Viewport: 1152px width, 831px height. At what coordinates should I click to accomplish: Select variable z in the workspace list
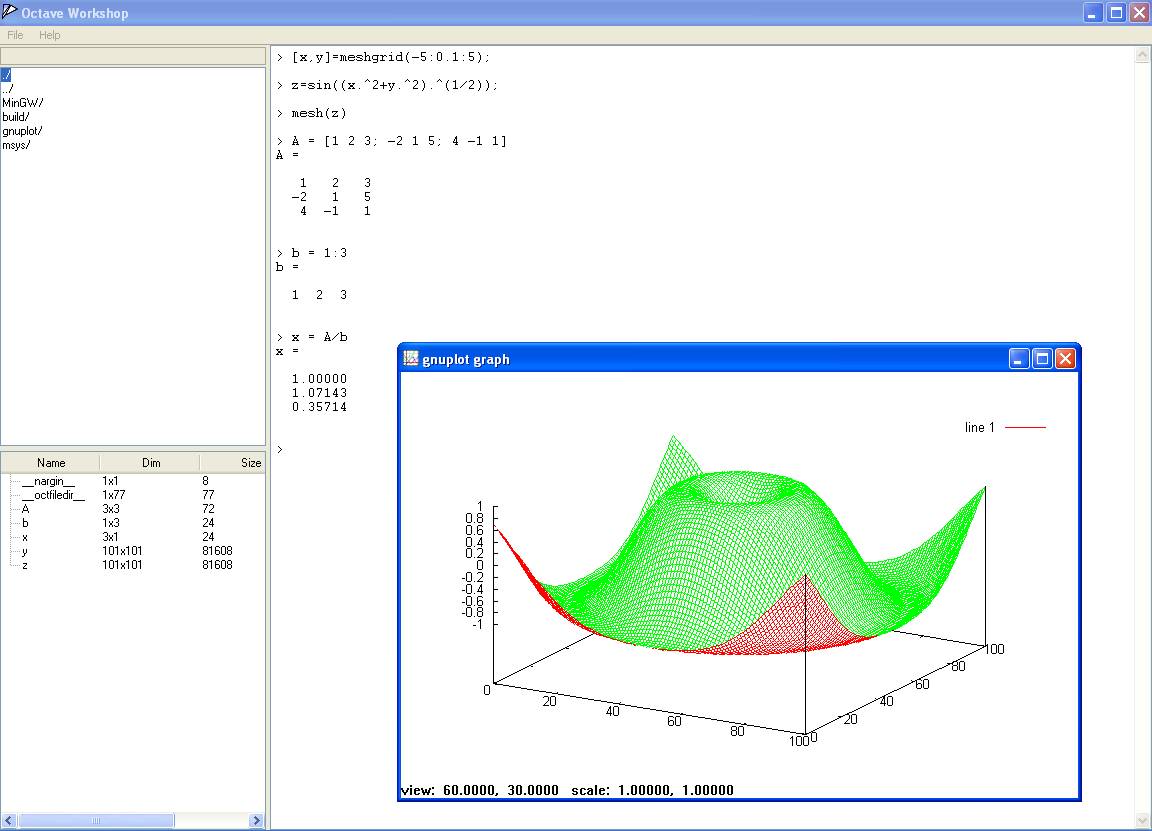coord(25,565)
